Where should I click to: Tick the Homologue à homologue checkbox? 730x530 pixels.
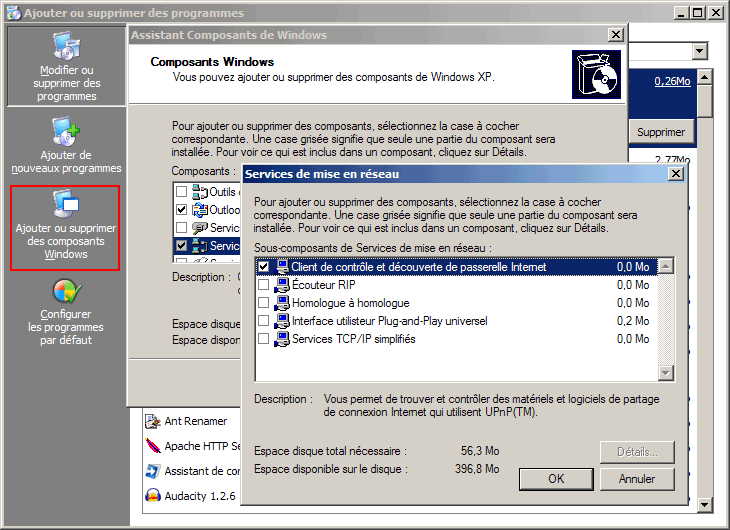(x=264, y=303)
